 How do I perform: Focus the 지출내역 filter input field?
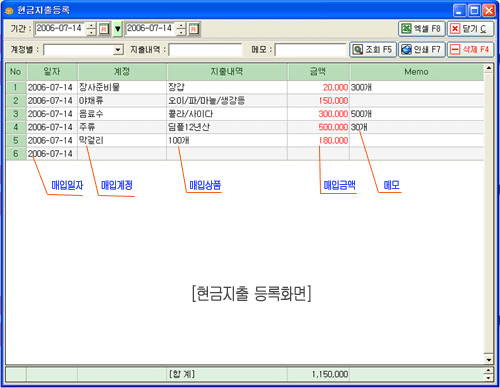tap(205, 50)
